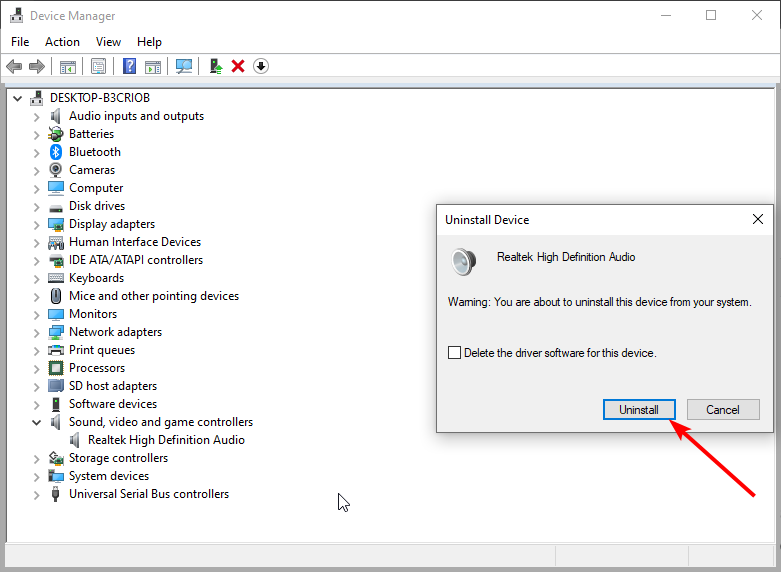Expand the System devices node
Screen dimensions: 781x572
coord(36,476)
